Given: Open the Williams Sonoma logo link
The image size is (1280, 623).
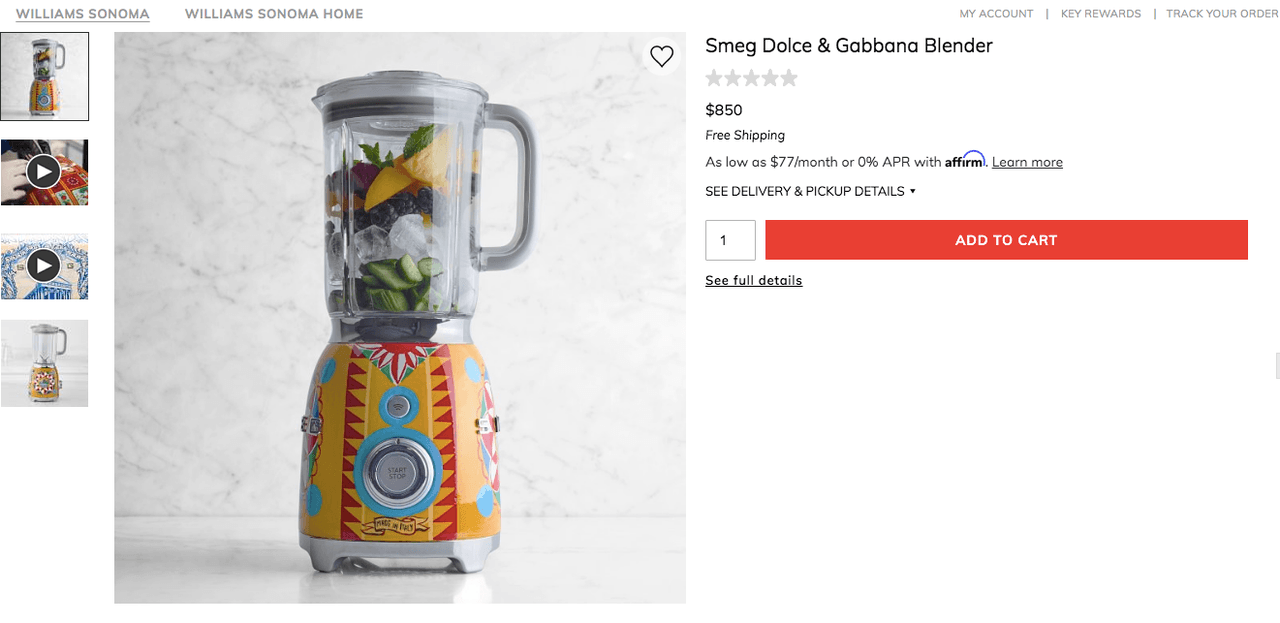Looking at the screenshot, I should pos(81,14).
